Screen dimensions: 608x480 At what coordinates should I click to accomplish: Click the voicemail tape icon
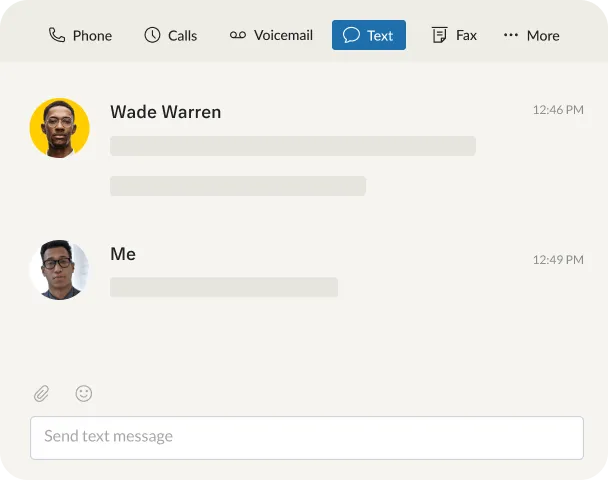(237, 35)
